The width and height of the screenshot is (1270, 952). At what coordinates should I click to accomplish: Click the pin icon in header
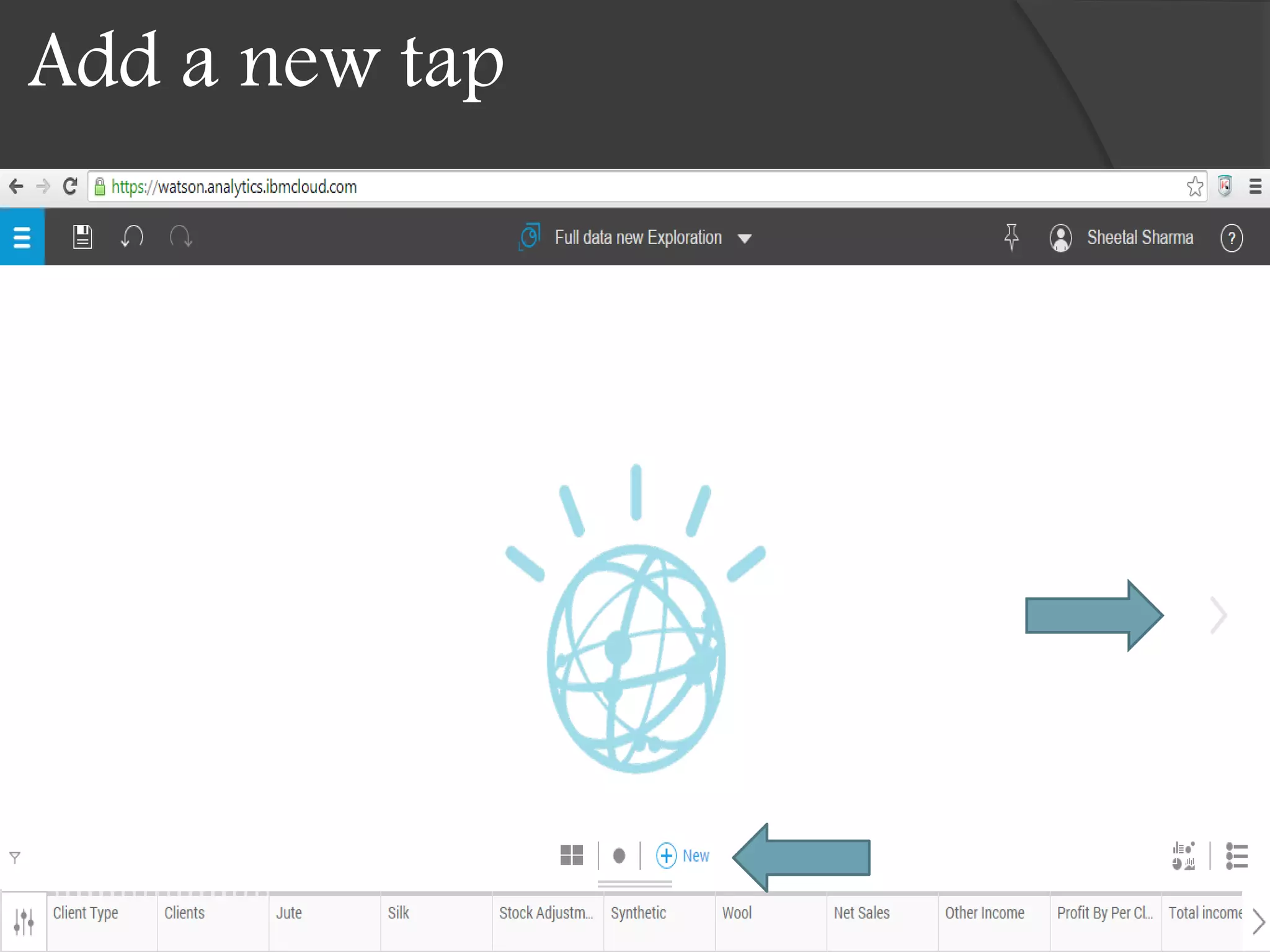1011,237
